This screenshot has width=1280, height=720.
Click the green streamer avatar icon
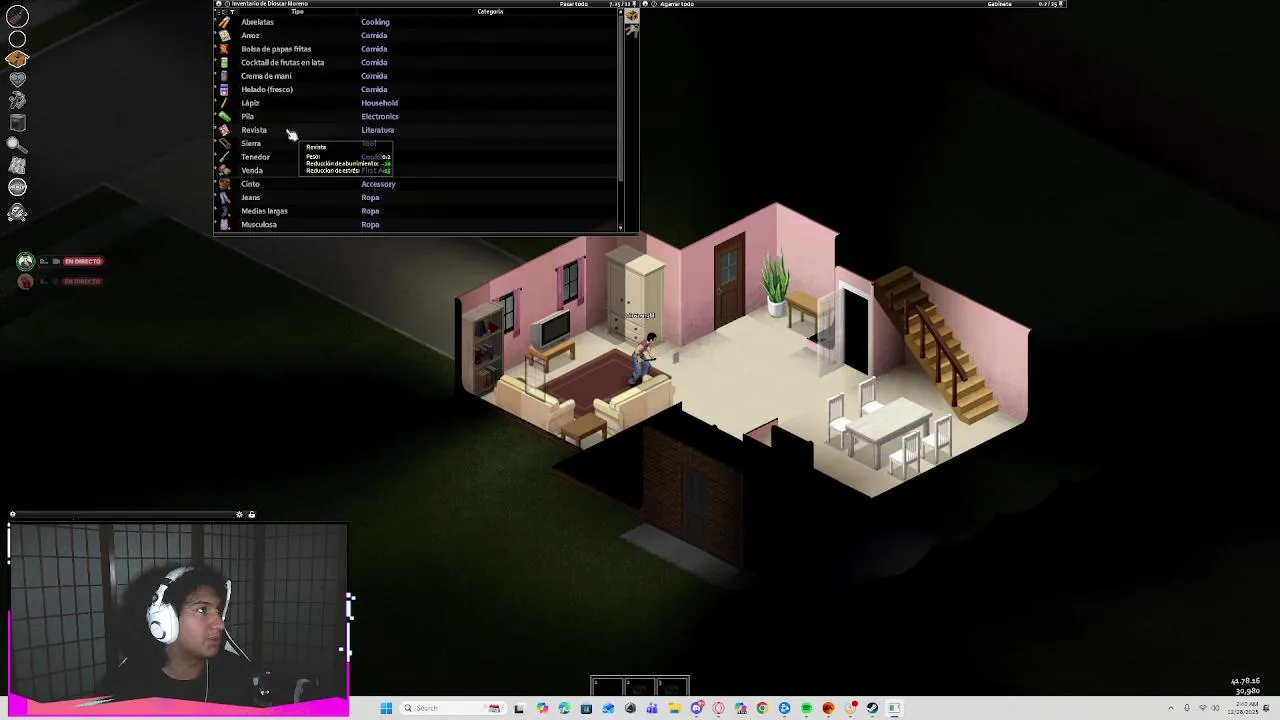pos(25,261)
